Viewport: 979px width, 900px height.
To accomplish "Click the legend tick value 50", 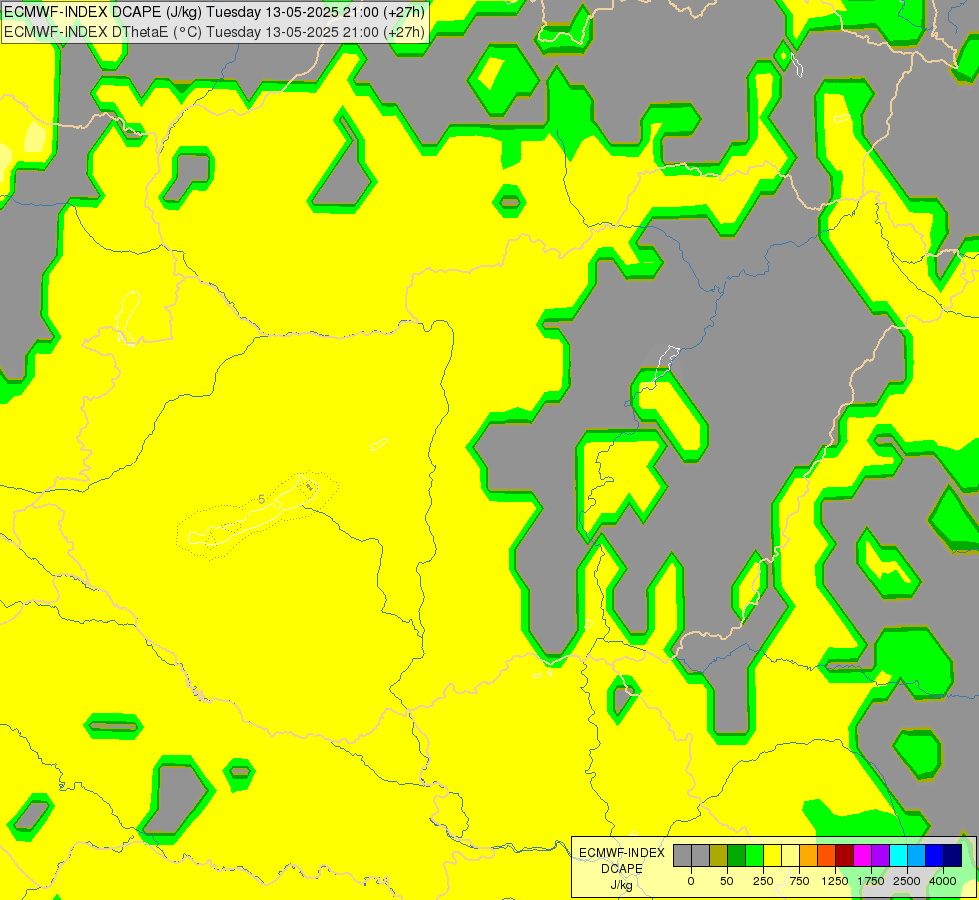I will coord(727,881).
